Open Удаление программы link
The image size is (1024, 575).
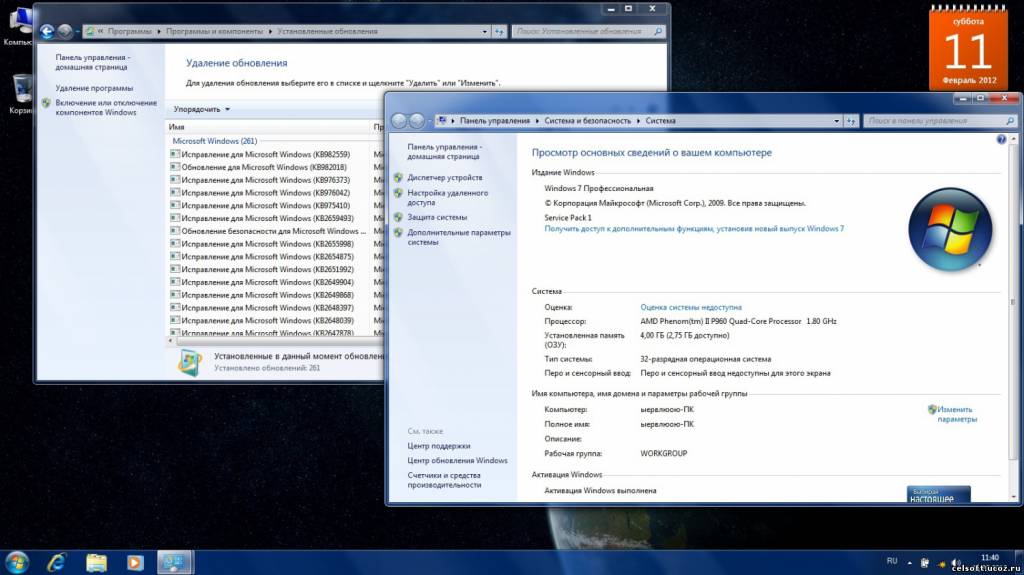click(x=94, y=88)
